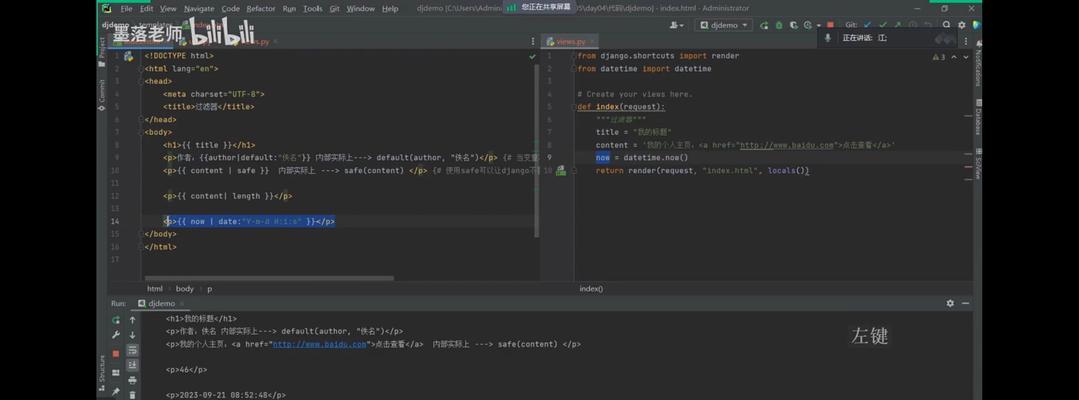Toggle scroll to end in Run console
Image resolution: width=1079 pixels, height=400 pixels.
pyautogui.click(x=132, y=365)
